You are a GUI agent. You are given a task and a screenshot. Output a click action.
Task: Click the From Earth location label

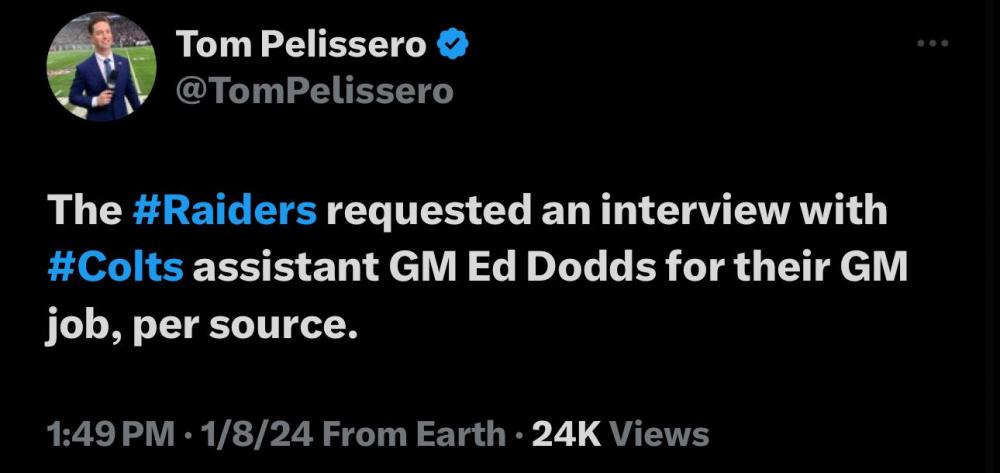pos(415,433)
